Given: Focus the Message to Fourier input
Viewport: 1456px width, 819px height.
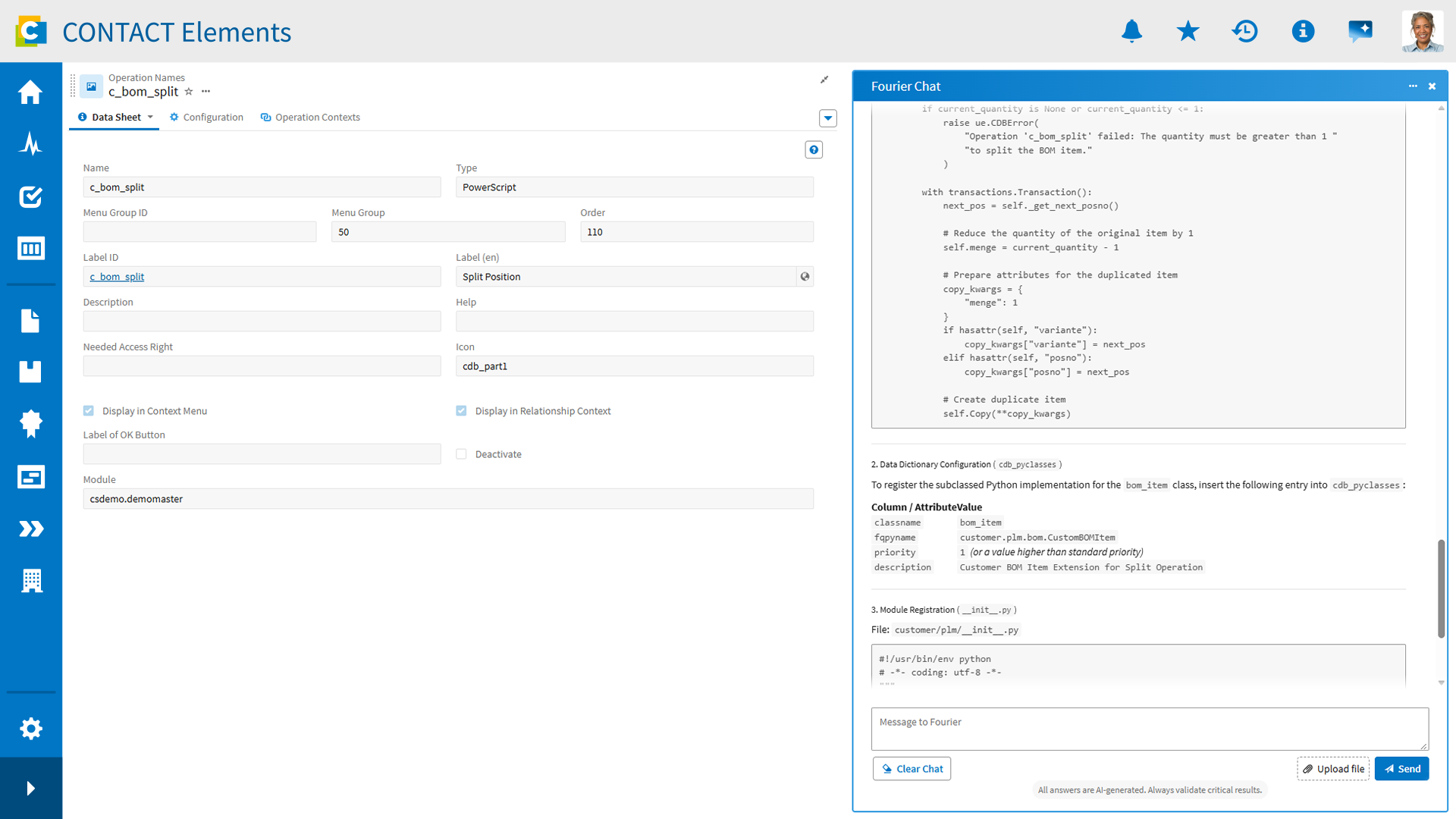Looking at the screenshot, I should [1150, 729].
